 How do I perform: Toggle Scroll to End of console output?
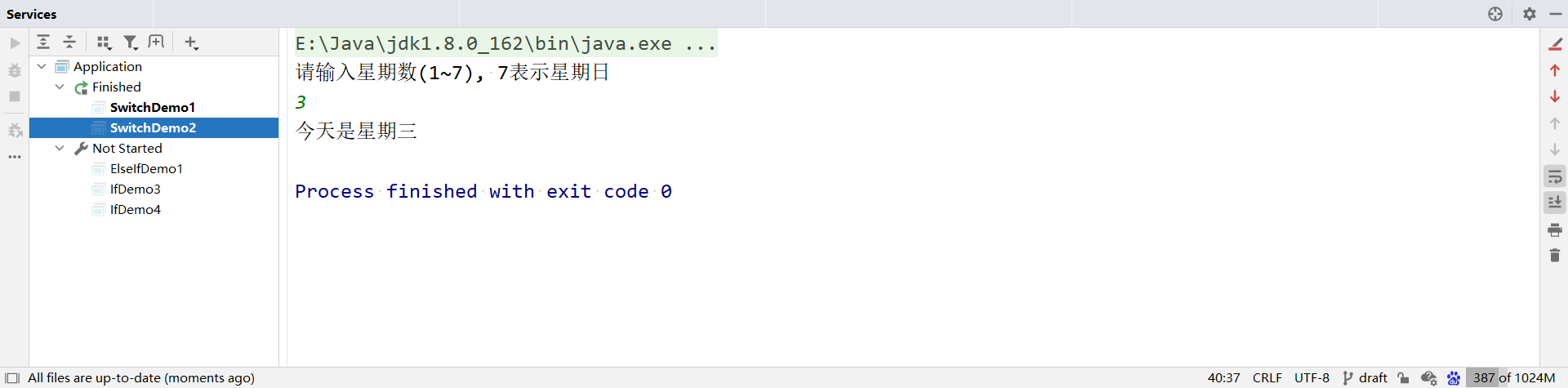pos(1555,203)
